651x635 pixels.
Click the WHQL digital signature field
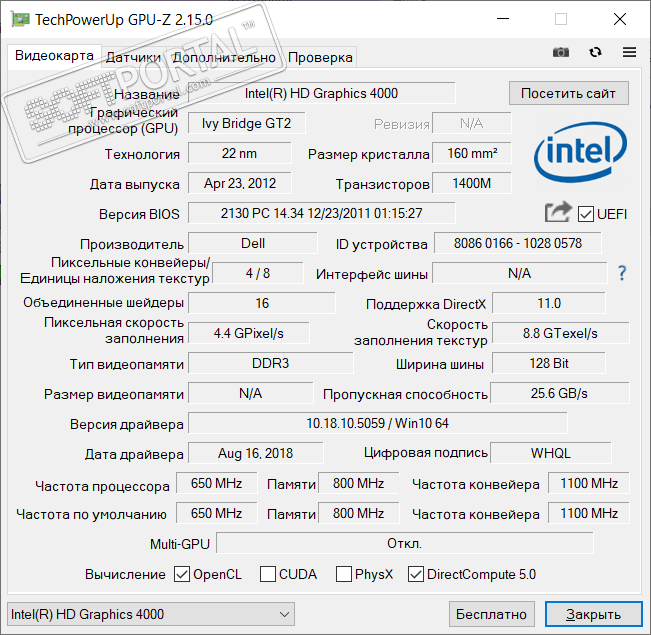pyautogui.click(x=551, y=452)
